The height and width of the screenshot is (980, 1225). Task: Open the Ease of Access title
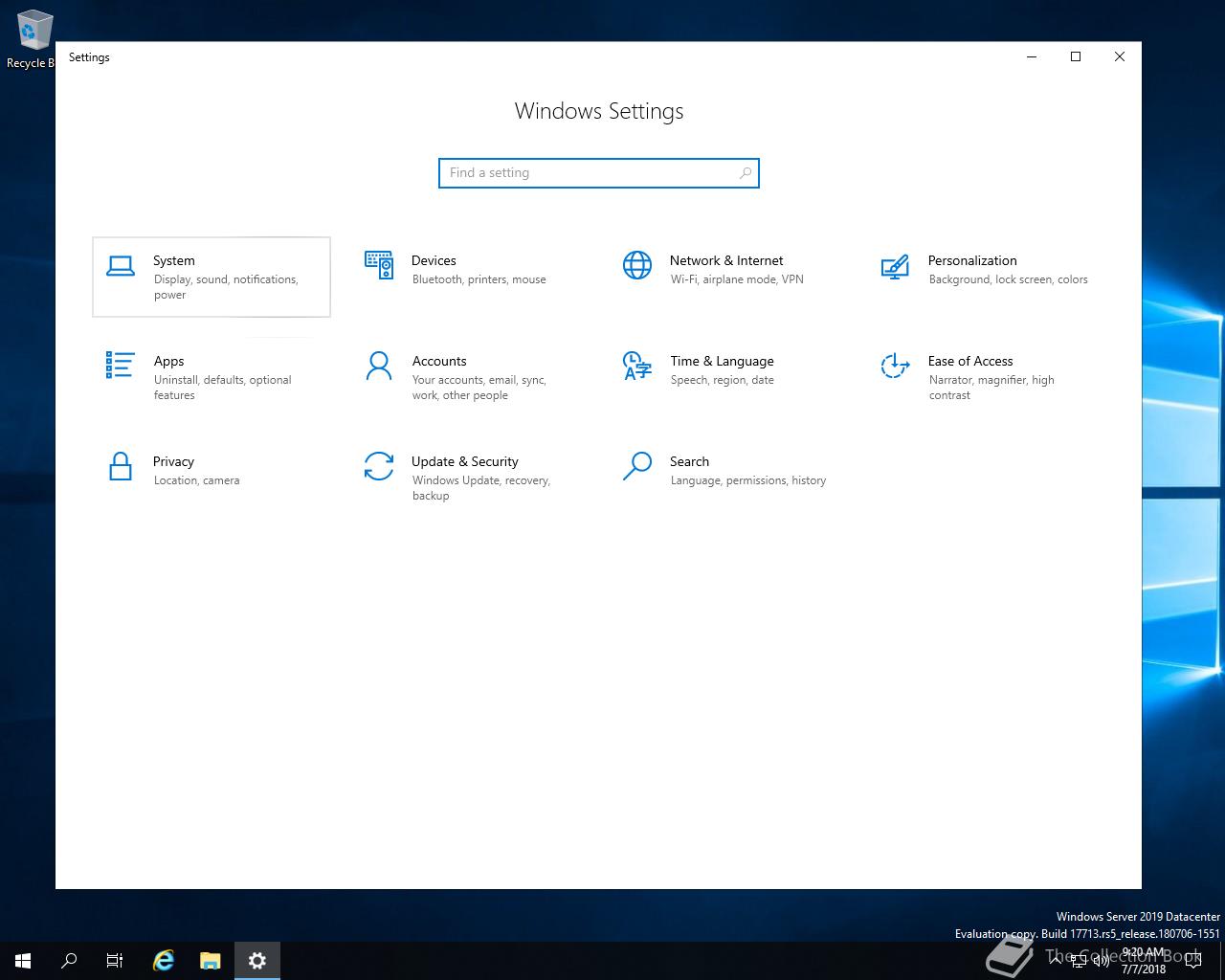[x=970, y=361]
